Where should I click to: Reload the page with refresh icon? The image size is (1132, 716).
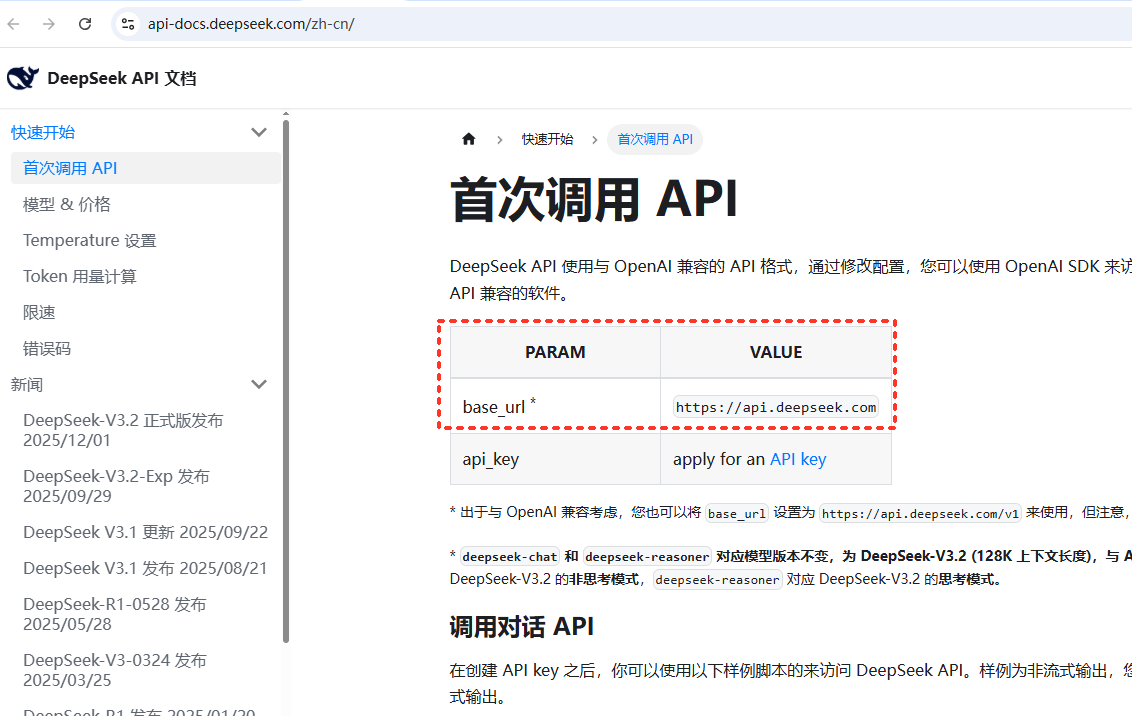(85, 24)
